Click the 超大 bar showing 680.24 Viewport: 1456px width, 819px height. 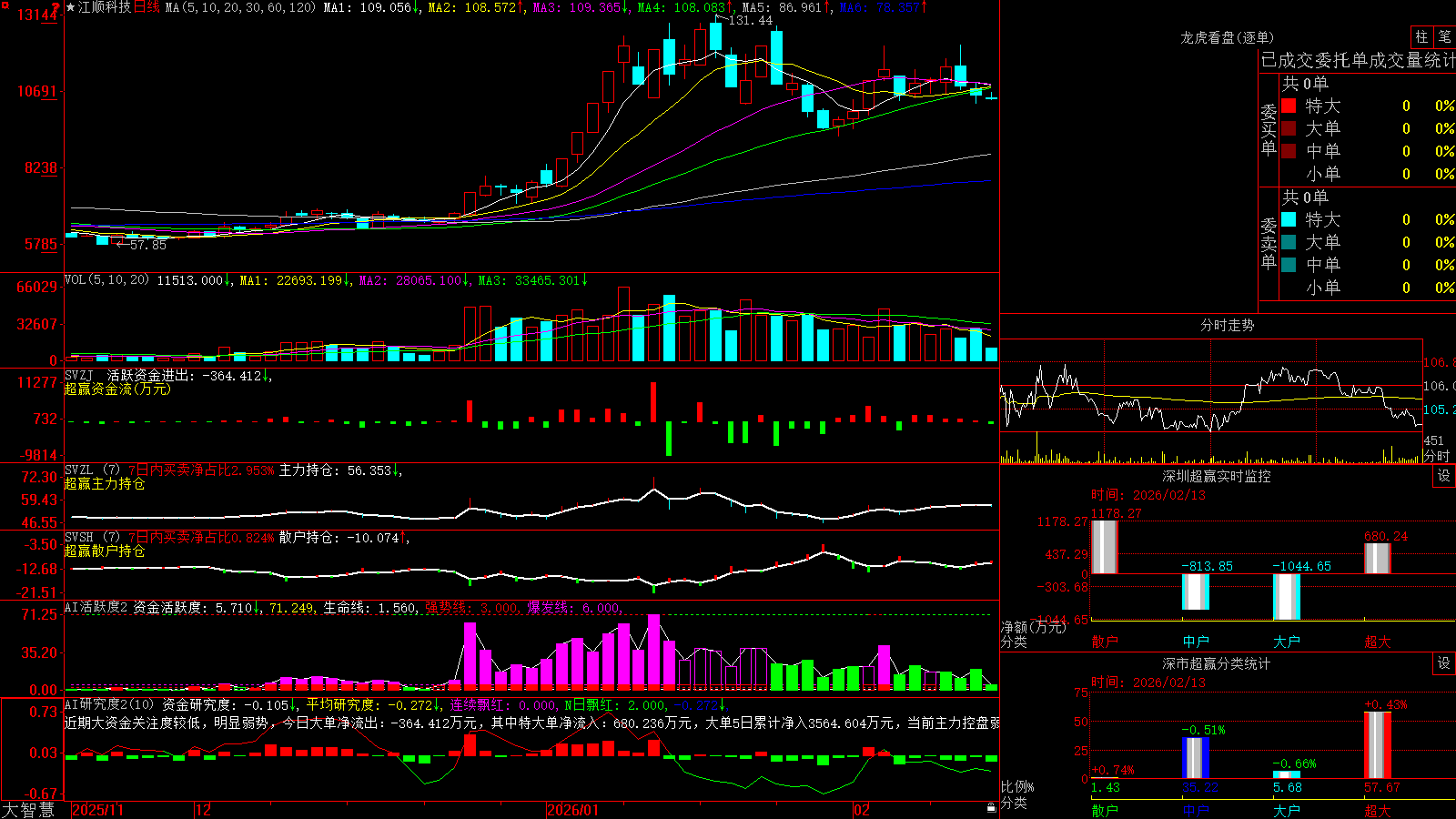pos(1378,559)
